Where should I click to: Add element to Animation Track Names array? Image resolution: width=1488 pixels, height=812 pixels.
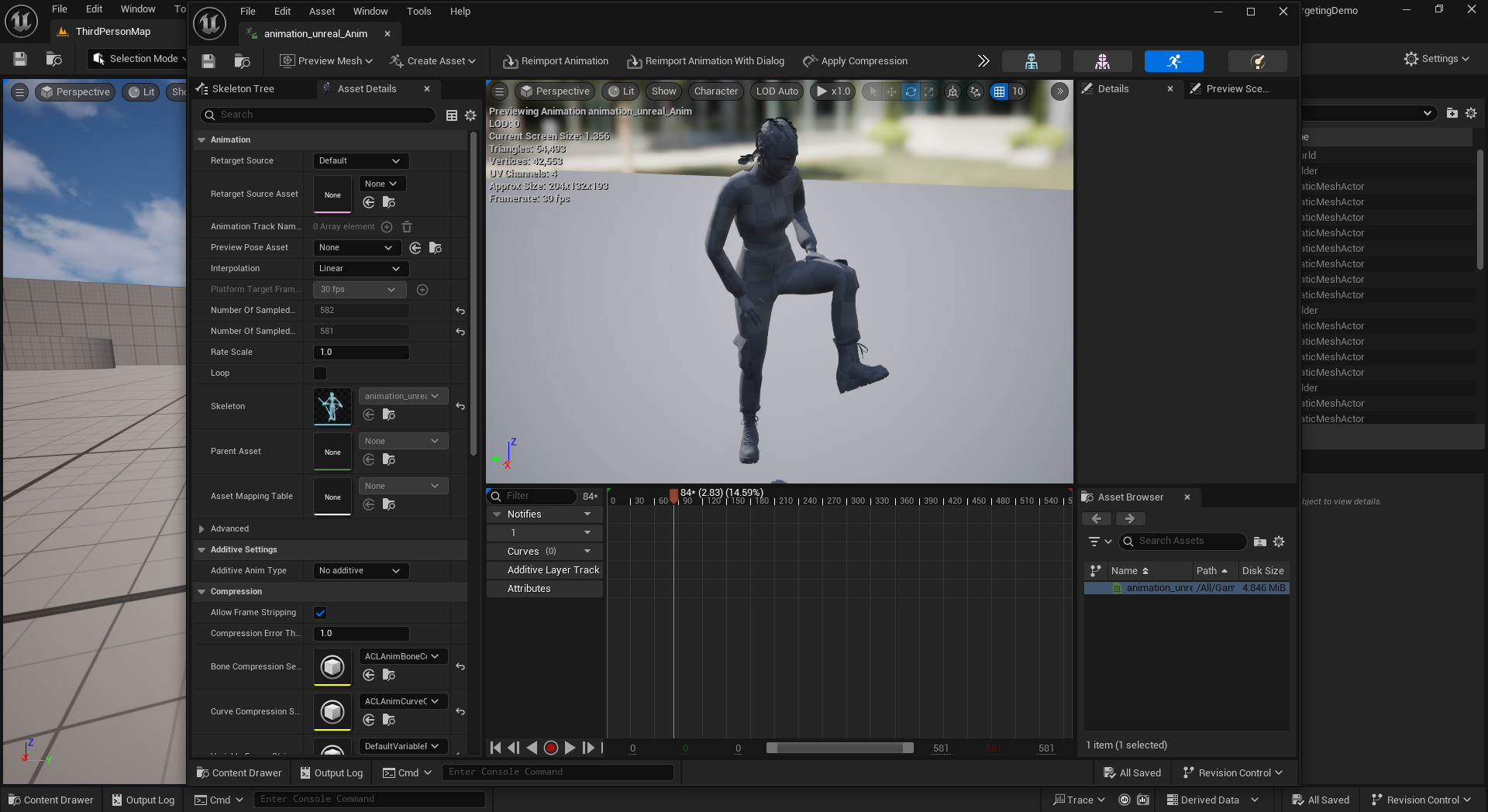(387, 227)
